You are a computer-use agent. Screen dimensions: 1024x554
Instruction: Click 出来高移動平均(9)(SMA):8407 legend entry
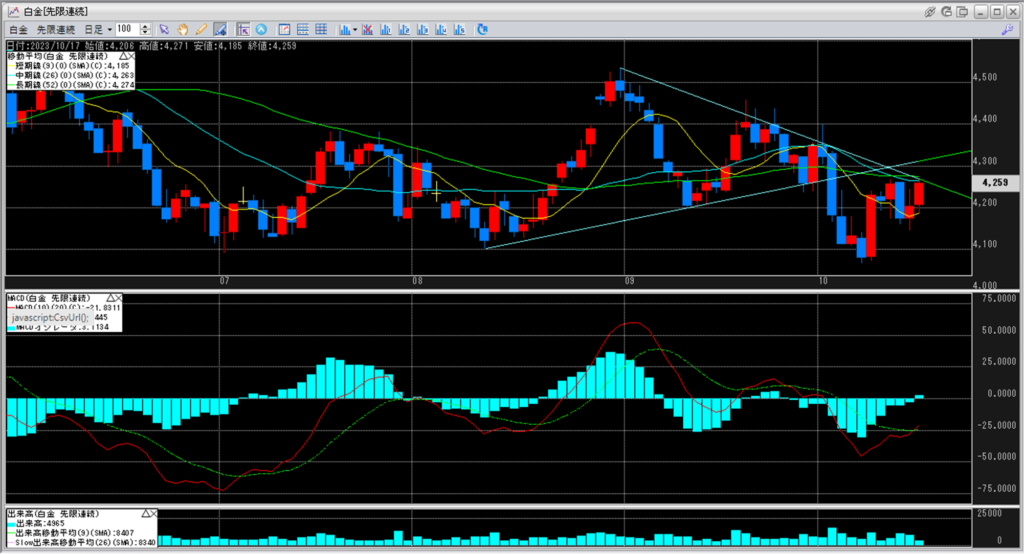(71, 533)
